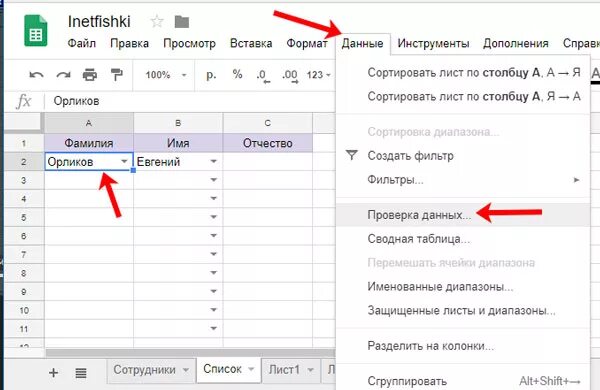Show all sheets list icon

point(81,372)
